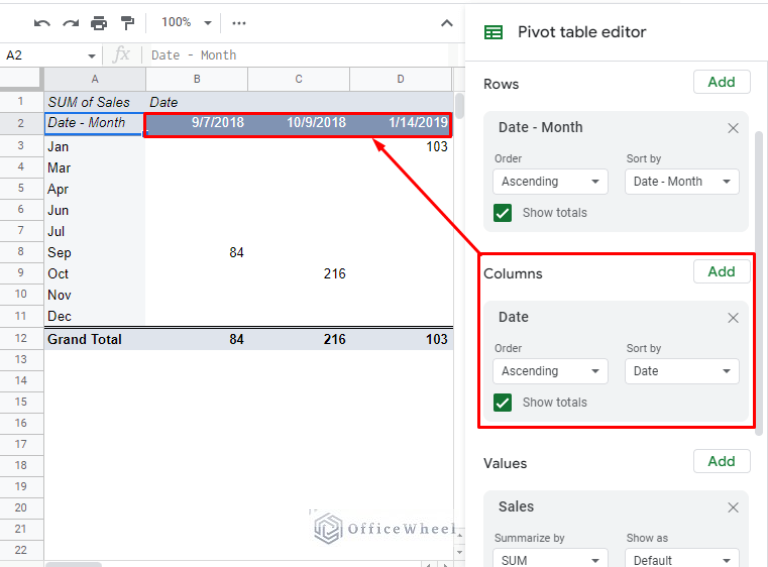Toggle Show totals under Date - Month
This screenshot has height=567, width=768.
(x=503, y=213)
